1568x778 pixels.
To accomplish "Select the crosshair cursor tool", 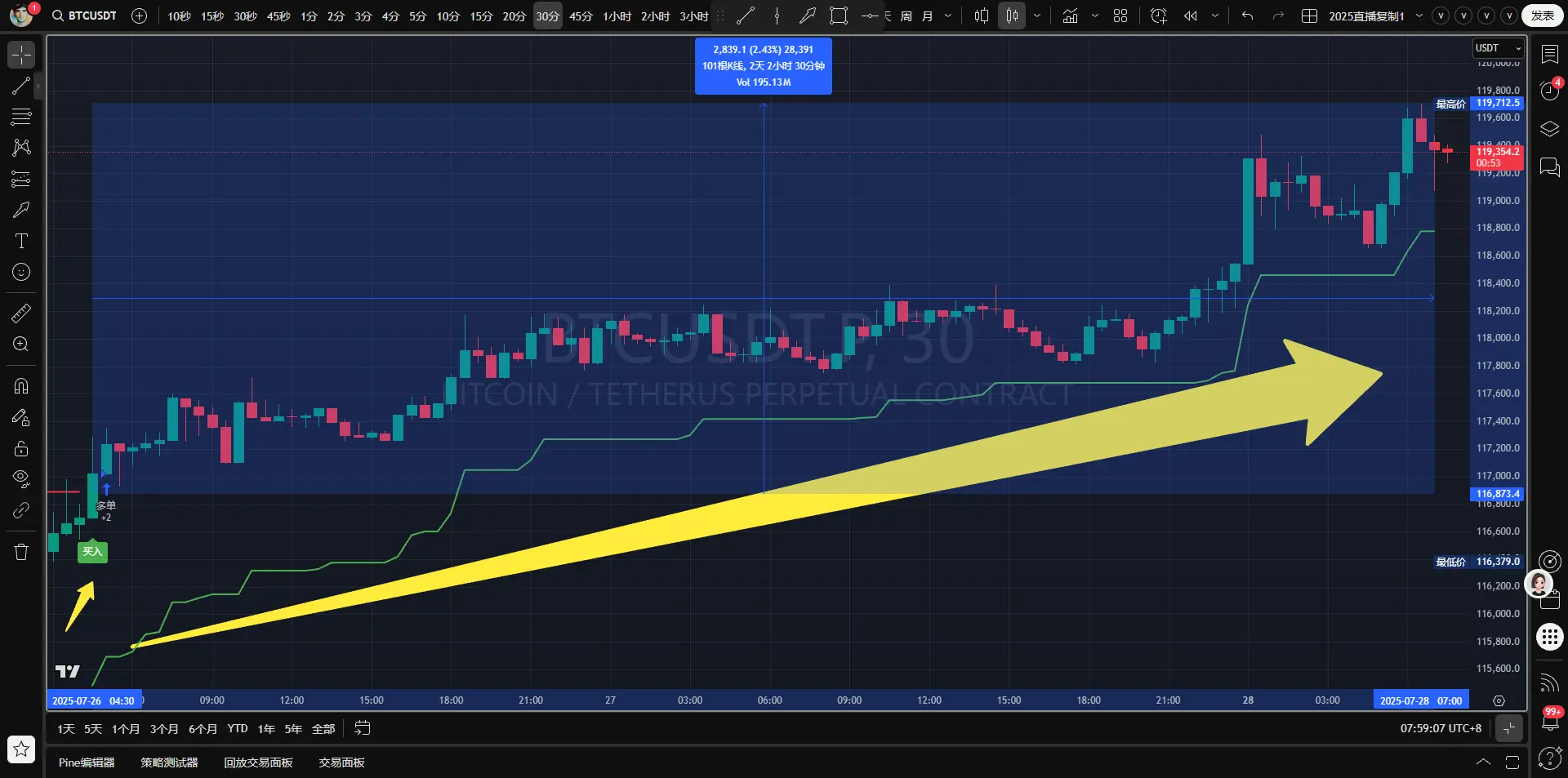I will [21, 55].
